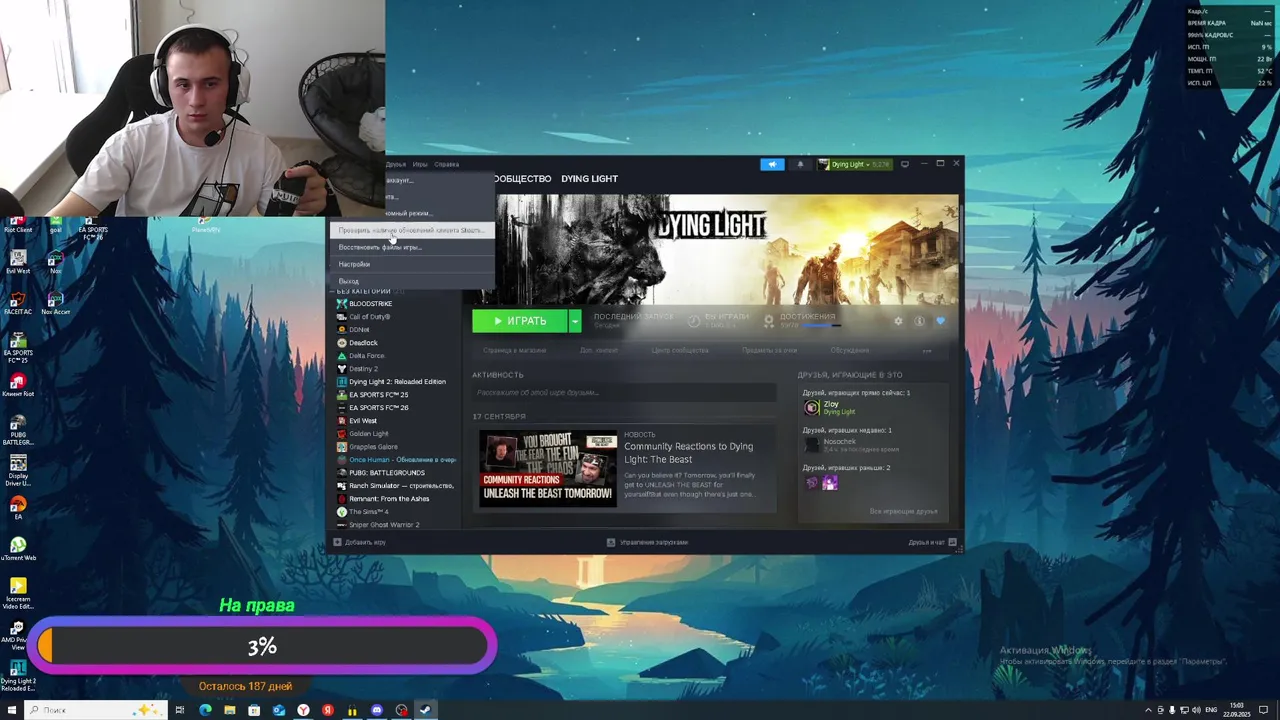The width and height of the screenshot is (1280, 720).
Task: Open the Dying Light account name dropdown
Action: pyautogui.click(x=854, y=164)
